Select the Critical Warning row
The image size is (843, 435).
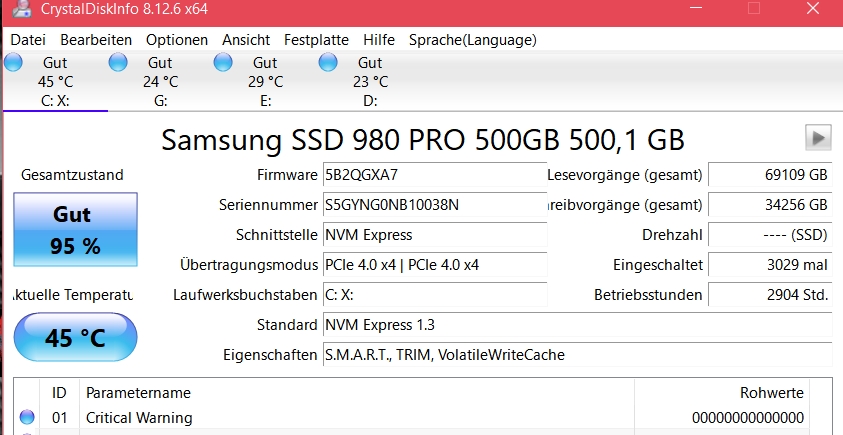(412, 417)
